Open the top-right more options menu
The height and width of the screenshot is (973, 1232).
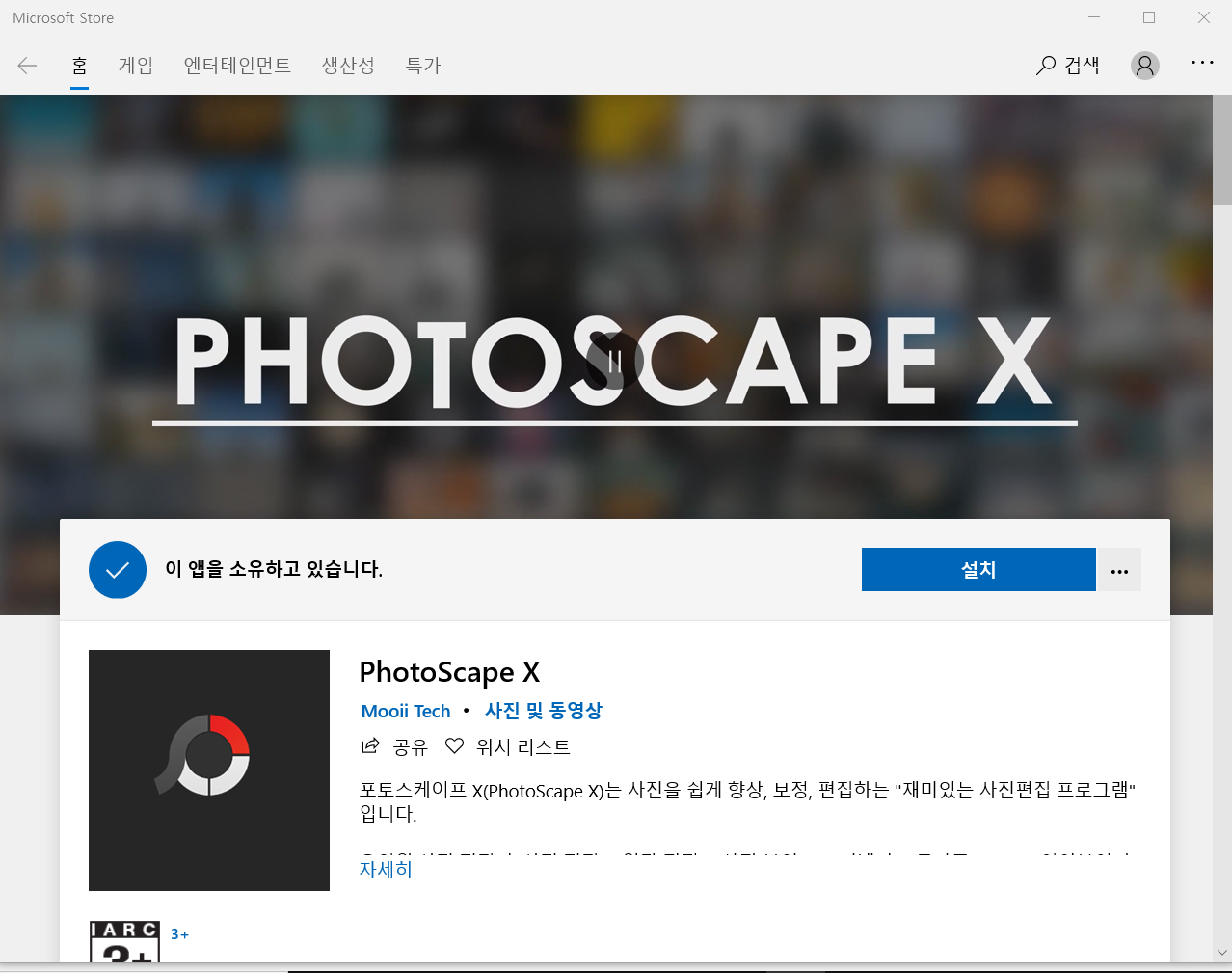tap(1202, 63)
